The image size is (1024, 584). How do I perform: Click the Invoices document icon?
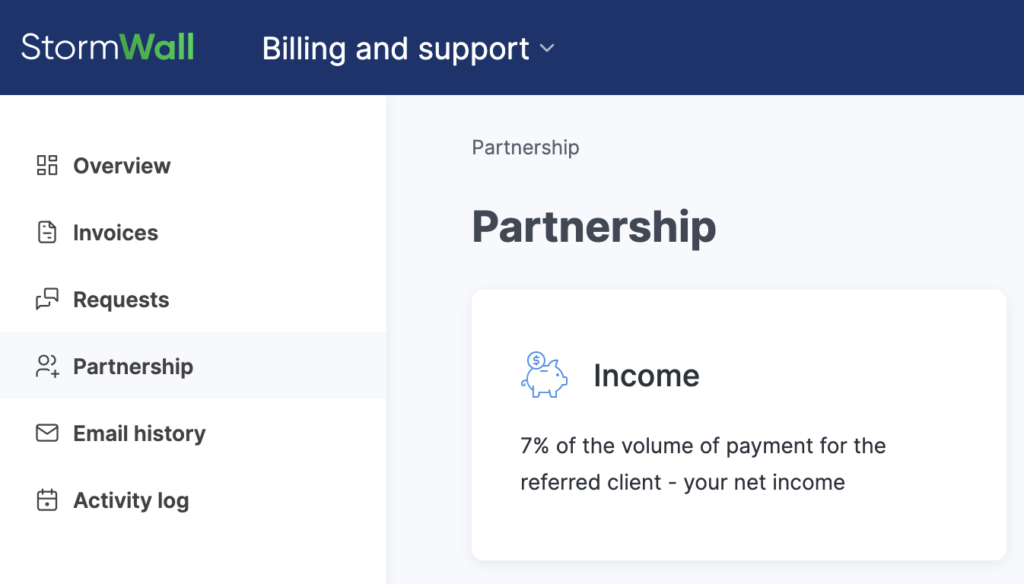tap(47, 232)
